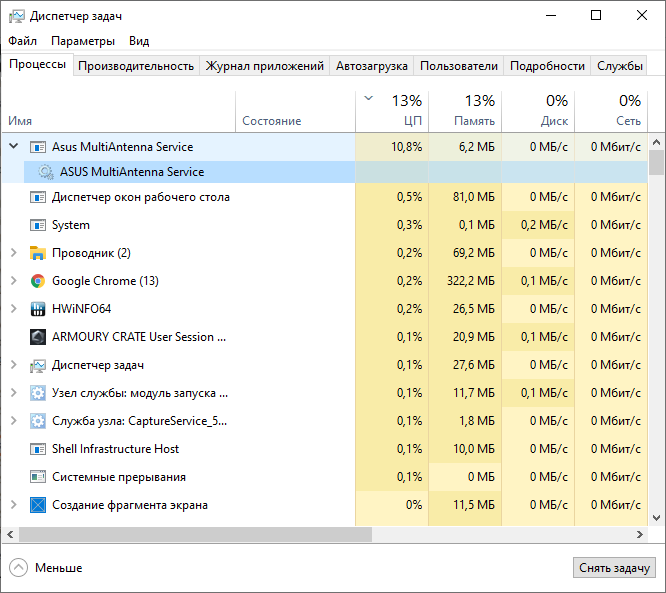Select the 26,5 МБ memory cell
The width and height of the screenshot is (666, 593).
click(x=465, y=309)
